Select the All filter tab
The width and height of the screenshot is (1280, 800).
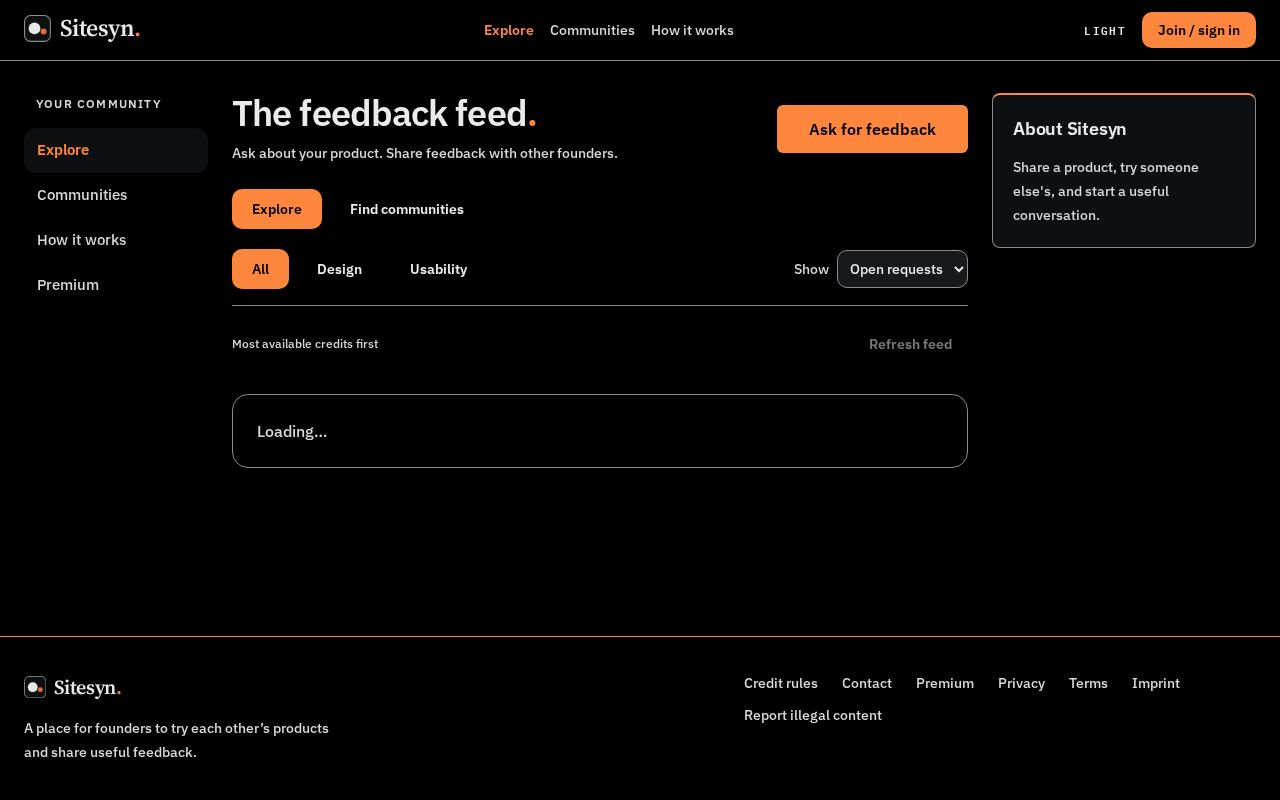(x=260, y=269)
